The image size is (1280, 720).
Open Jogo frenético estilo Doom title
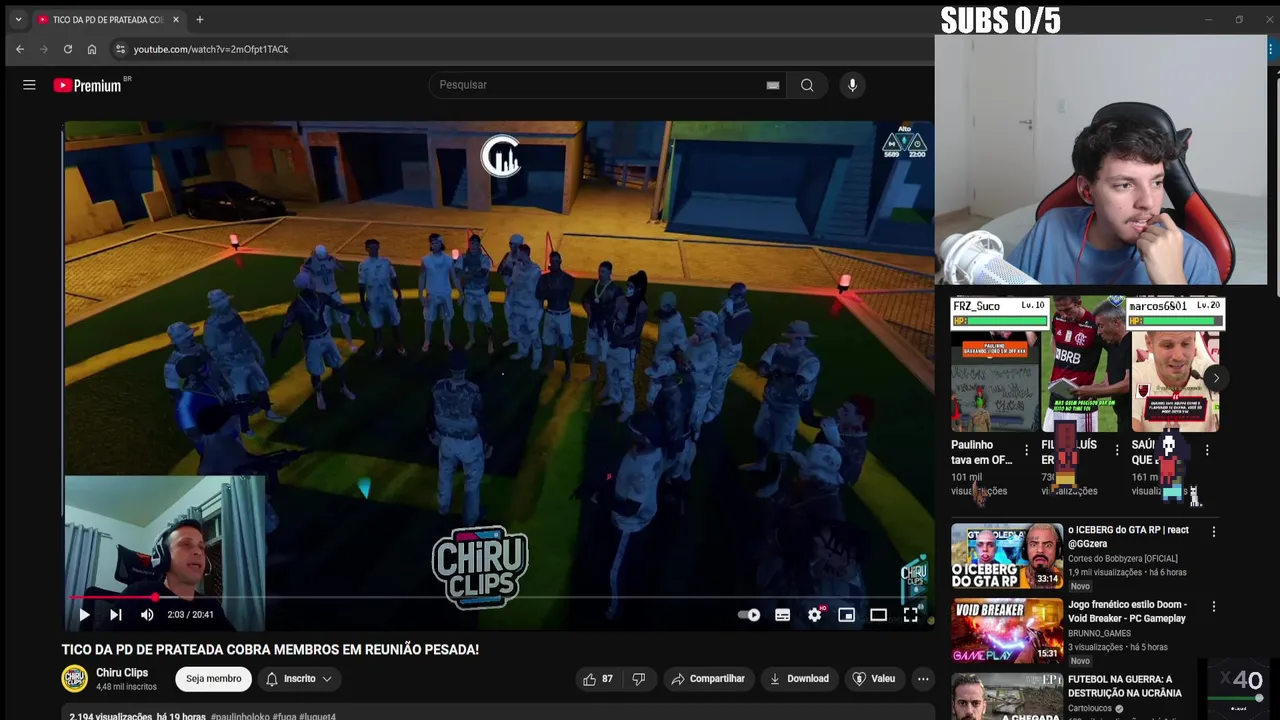pos(1128,611)
